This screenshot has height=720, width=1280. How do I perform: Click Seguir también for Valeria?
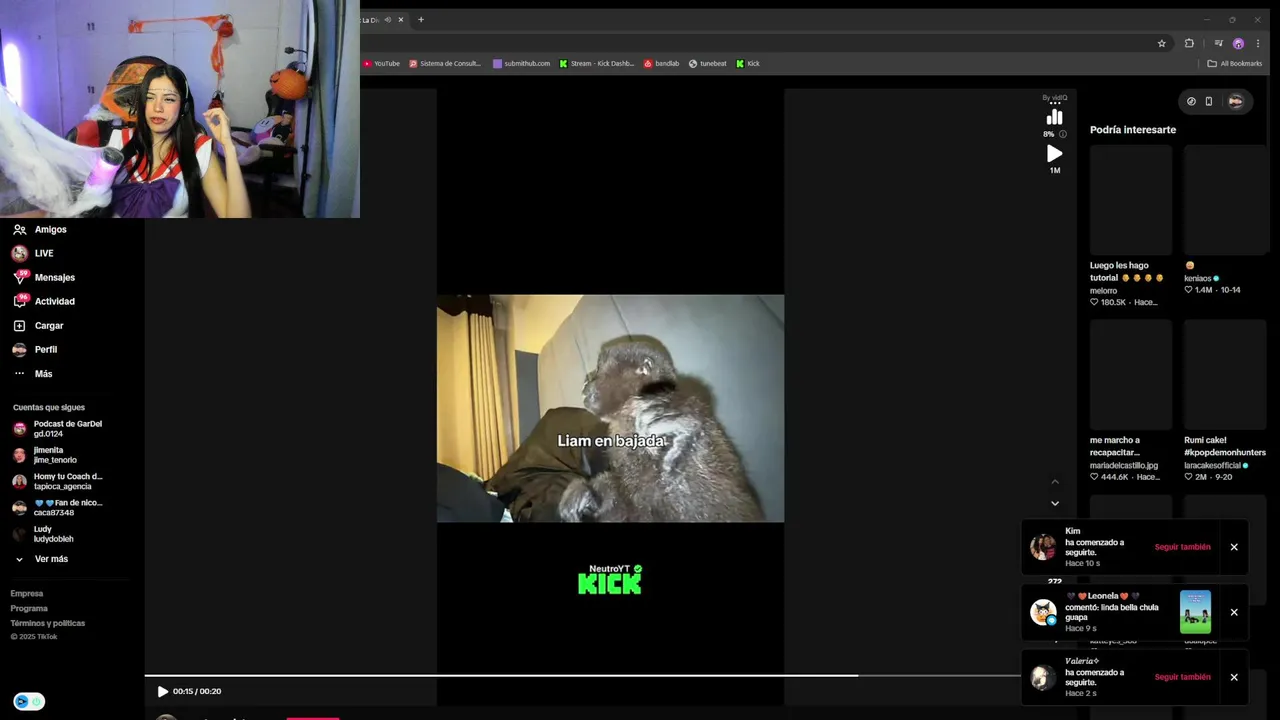click(x=1182, y=677)
